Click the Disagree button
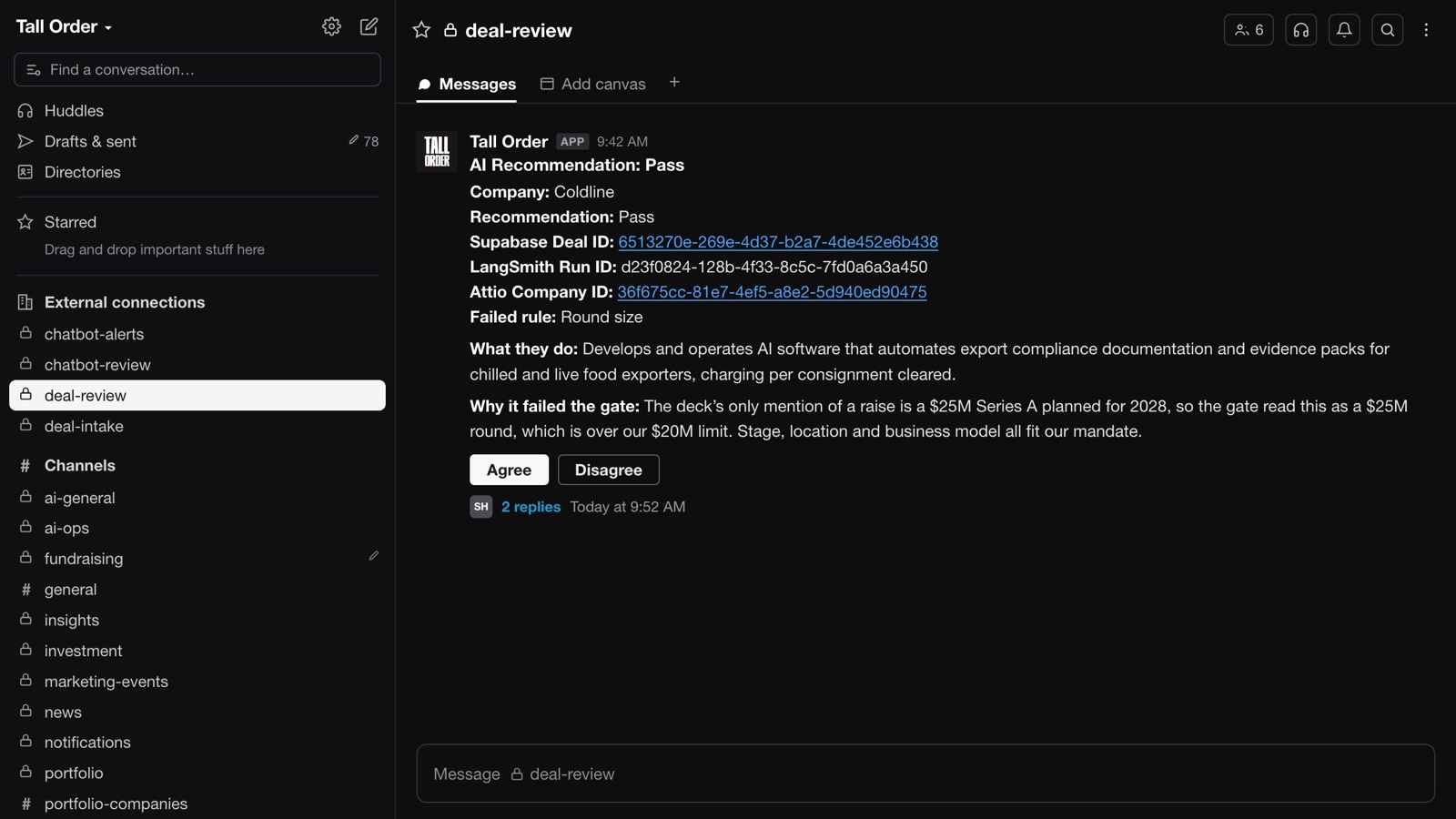Viewport: 1456px width, 819px height. (609, 470)
